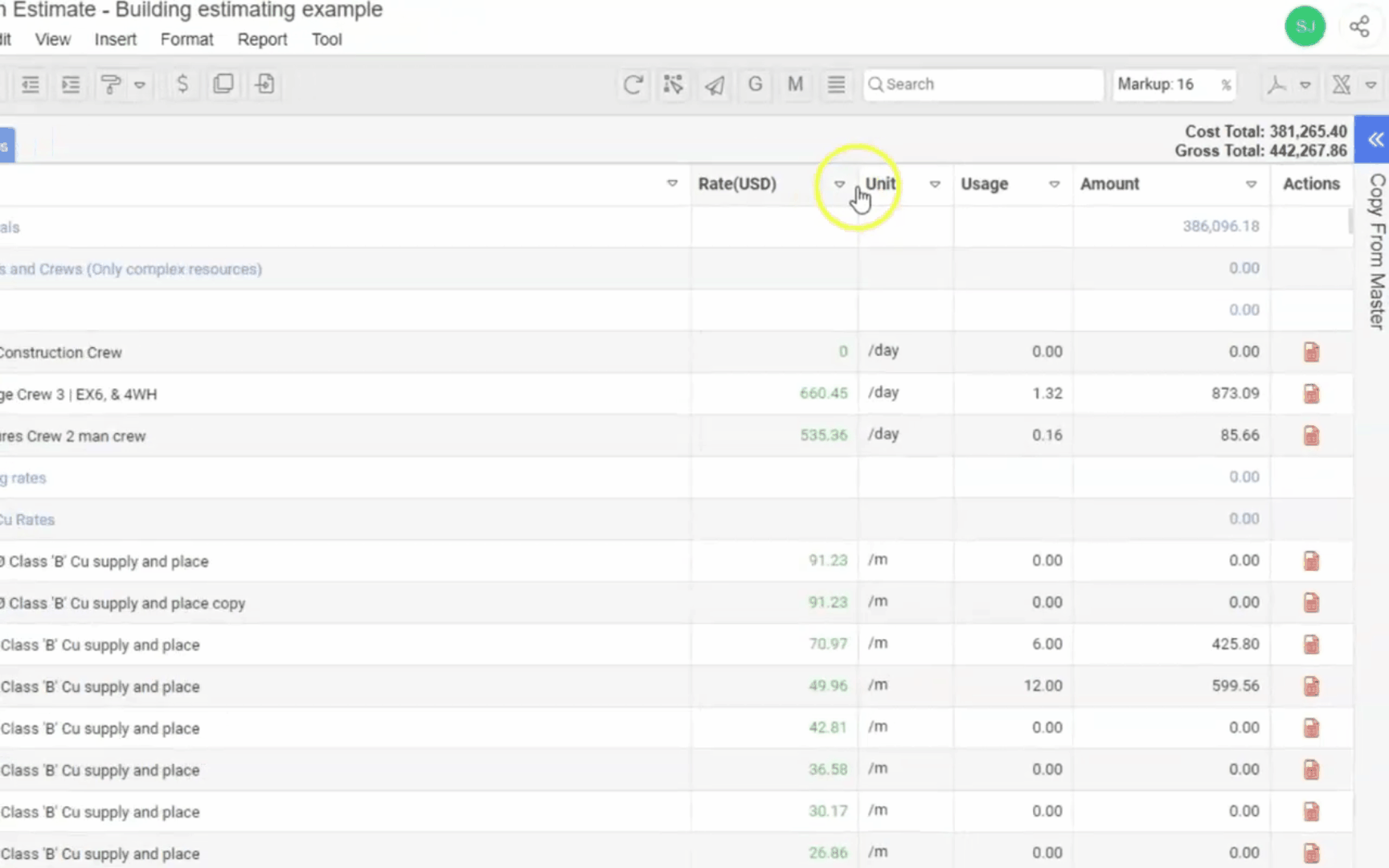Click the G toolbar button

click(x=755, y=84)
